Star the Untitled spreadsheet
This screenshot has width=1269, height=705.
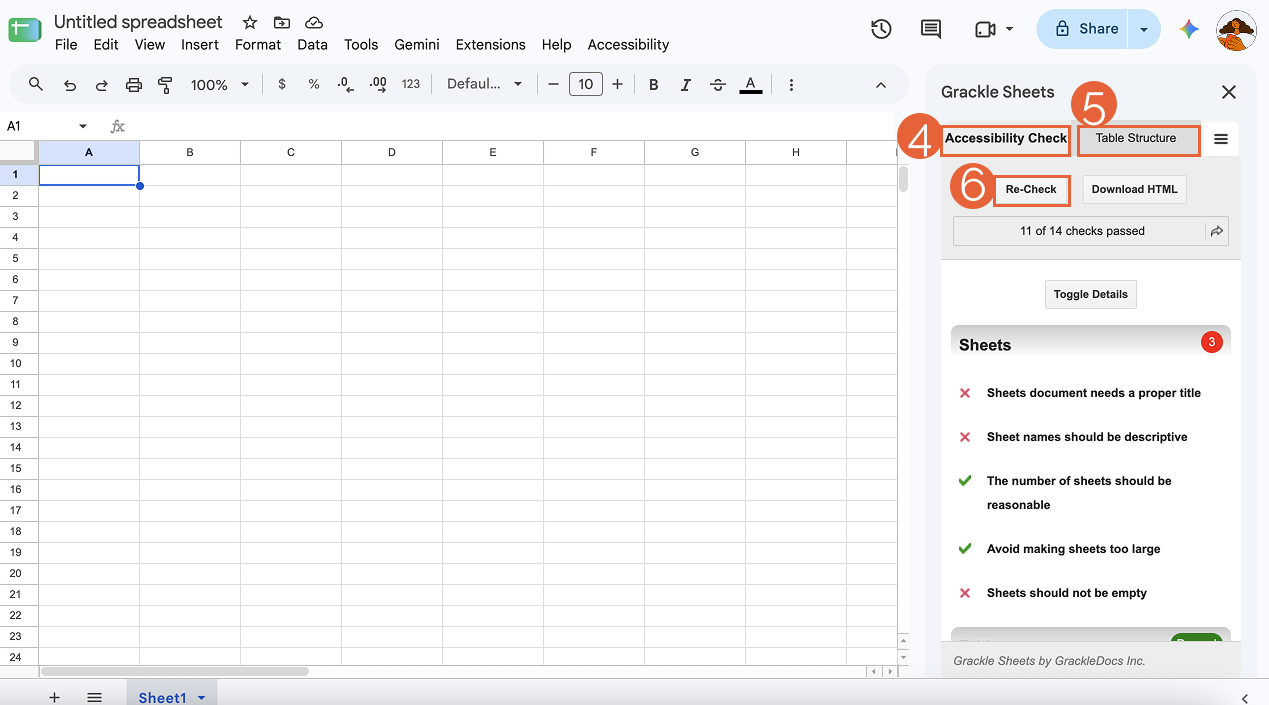point(250,22)
